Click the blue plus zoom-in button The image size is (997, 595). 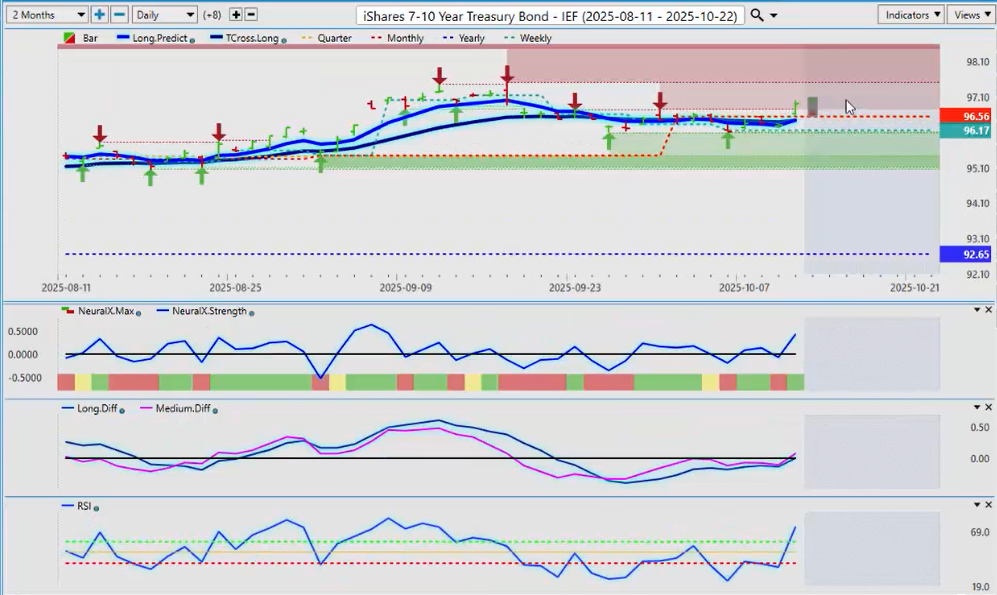point(100,15)
